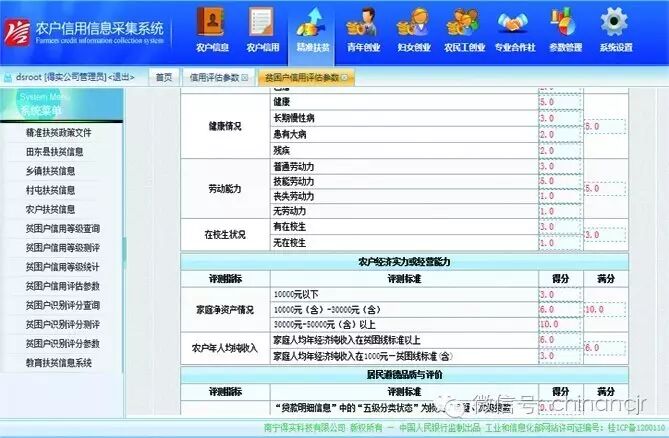This screenshot has height=438, width=669.
Task: Edit score field for 10000元以下 row
Action: pyautogui.click(x=560, y=295)
